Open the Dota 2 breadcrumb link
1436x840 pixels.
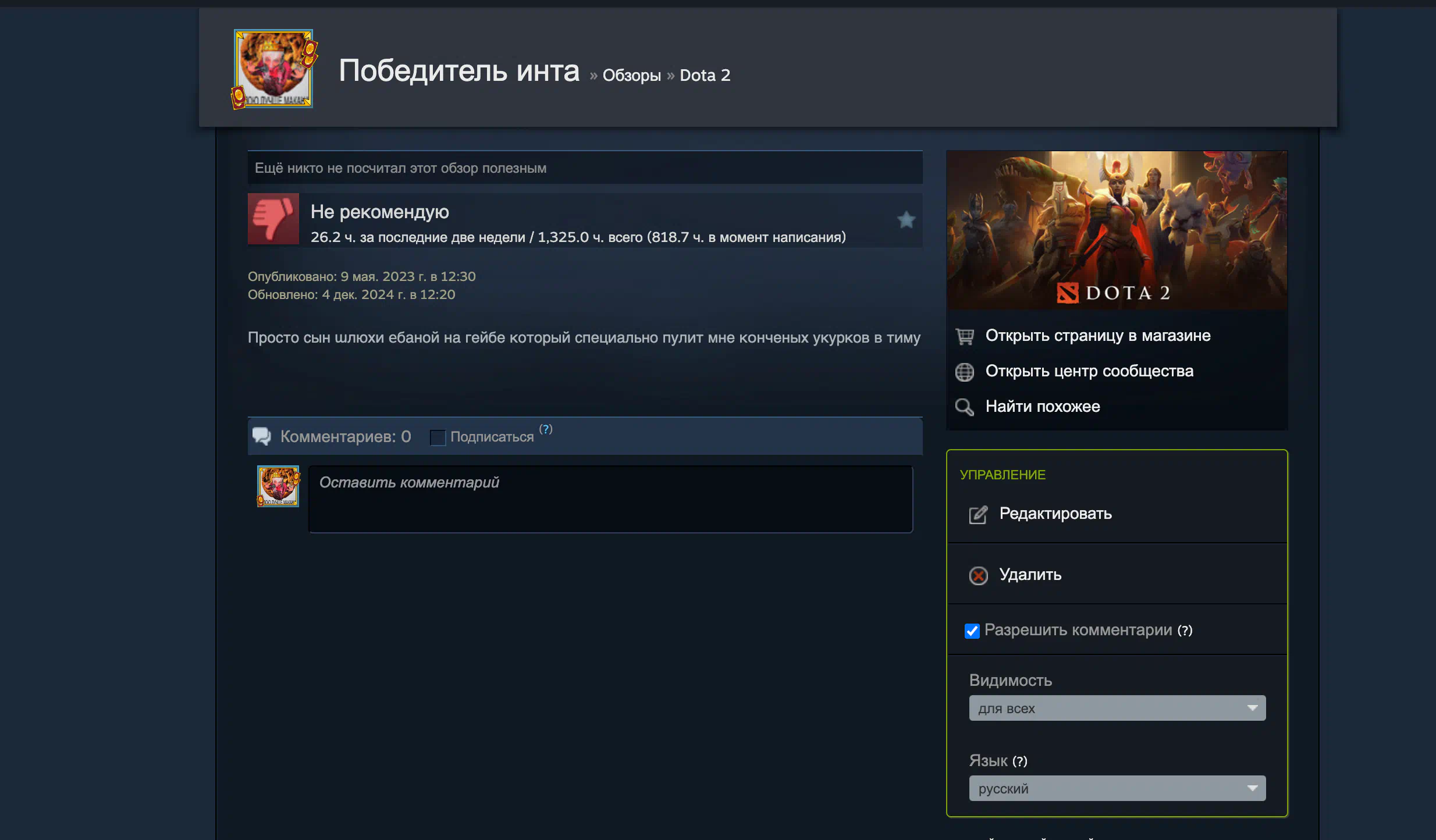coord(705,76)
